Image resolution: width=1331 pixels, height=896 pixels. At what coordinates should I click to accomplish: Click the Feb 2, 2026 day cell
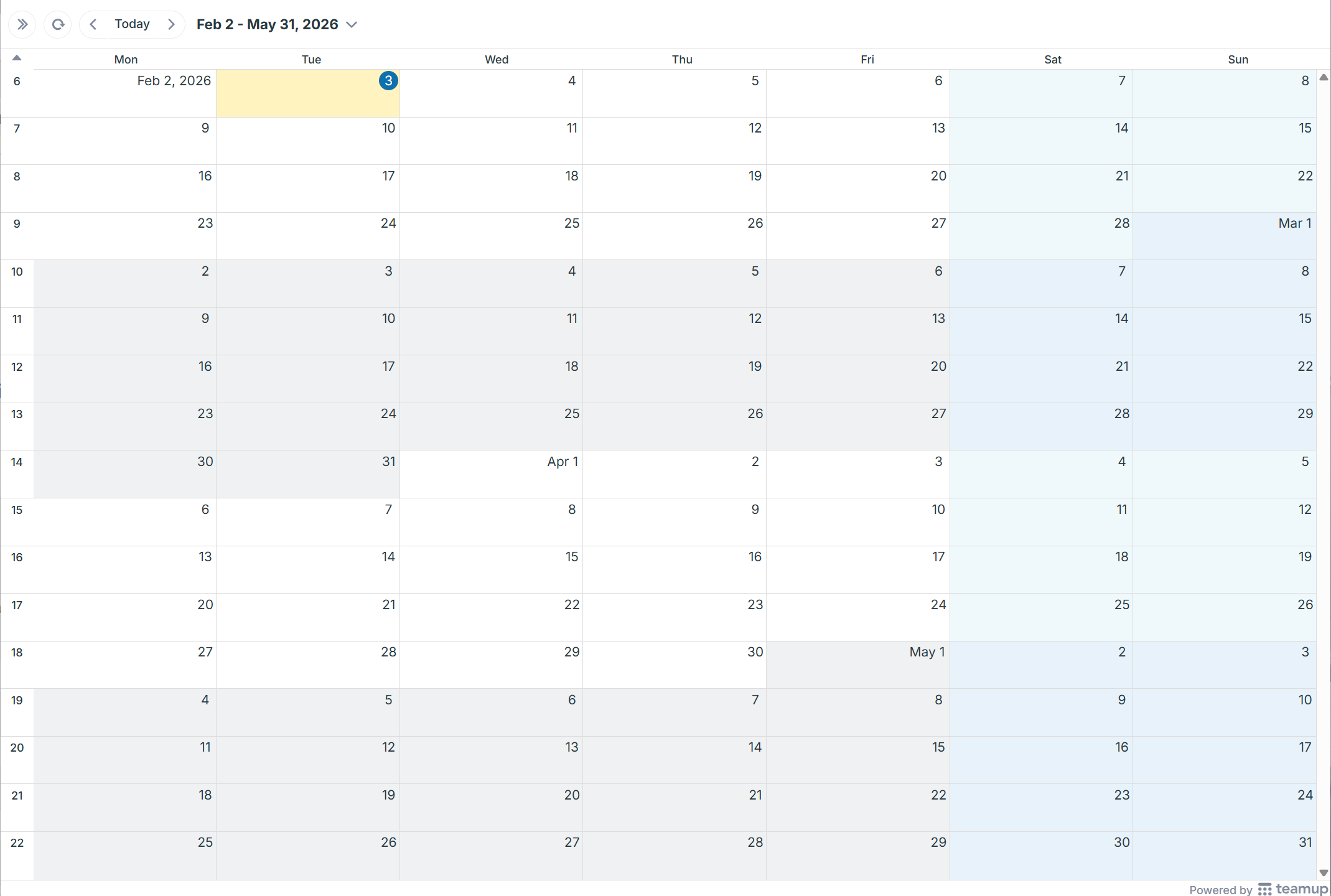pos(124,93)
